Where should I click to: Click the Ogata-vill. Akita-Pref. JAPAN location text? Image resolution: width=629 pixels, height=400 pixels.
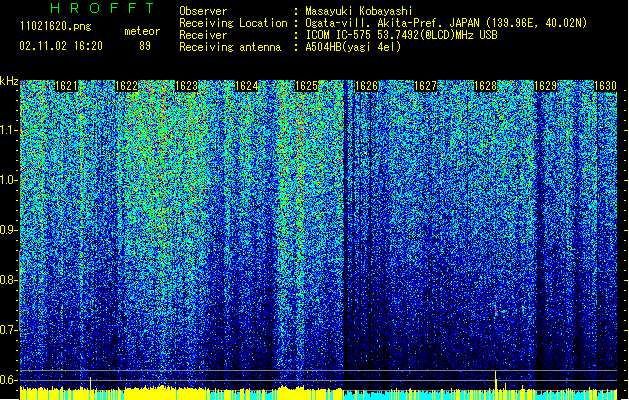click(446, 23)
